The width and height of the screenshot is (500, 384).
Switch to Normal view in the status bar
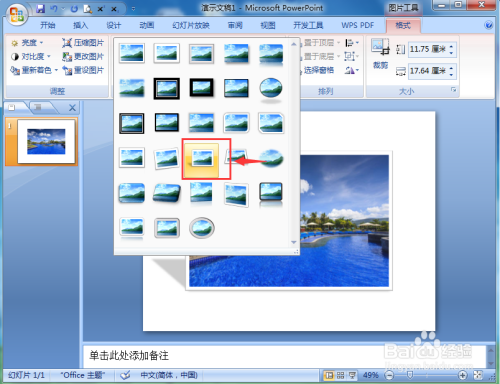[329, 376]
